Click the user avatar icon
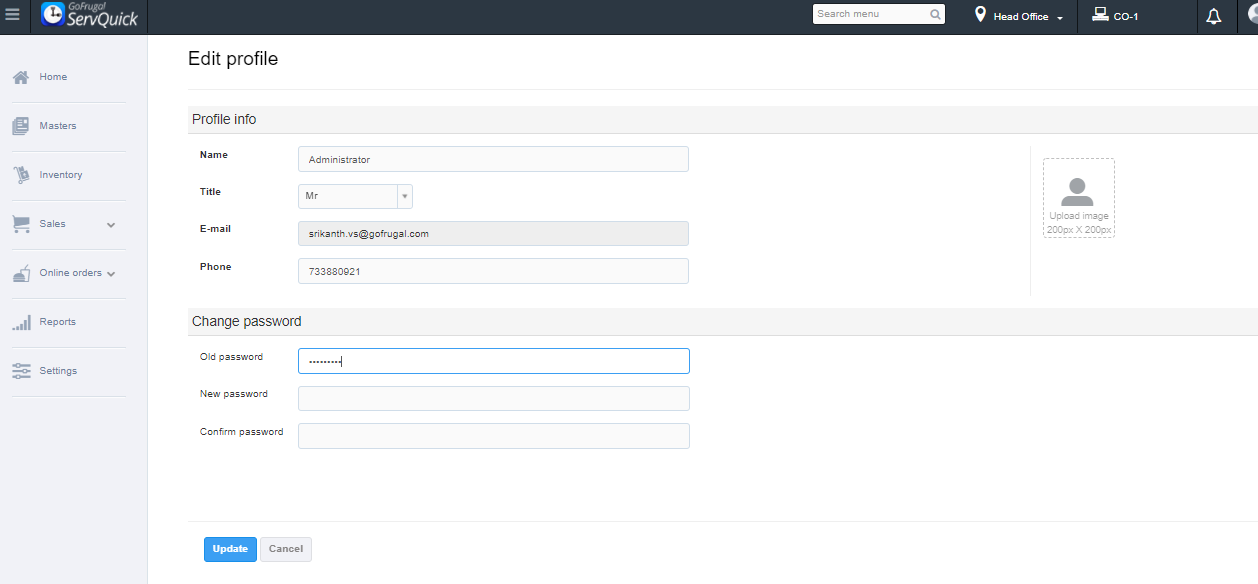The height and width of the screenshot is (584, 1258). [1246, 15]
